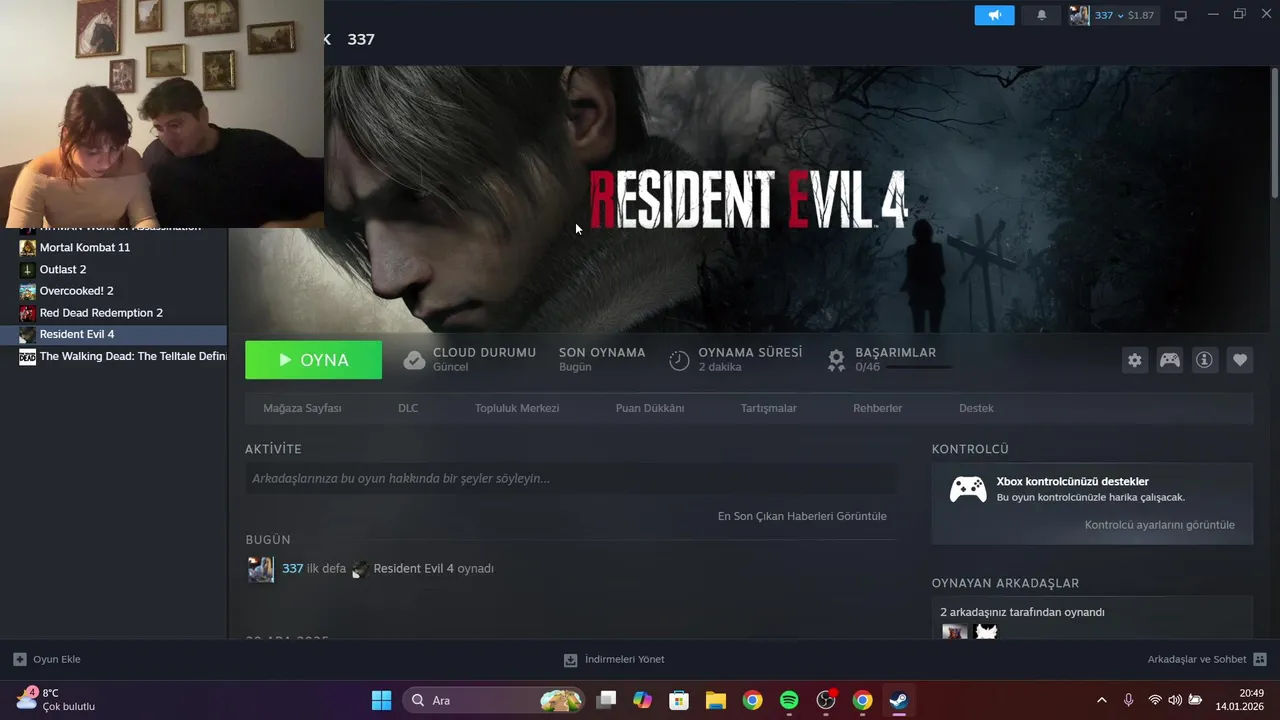Open the Puan Dükkânı tab
This screenshot has width=1280, height=720.
650,408
